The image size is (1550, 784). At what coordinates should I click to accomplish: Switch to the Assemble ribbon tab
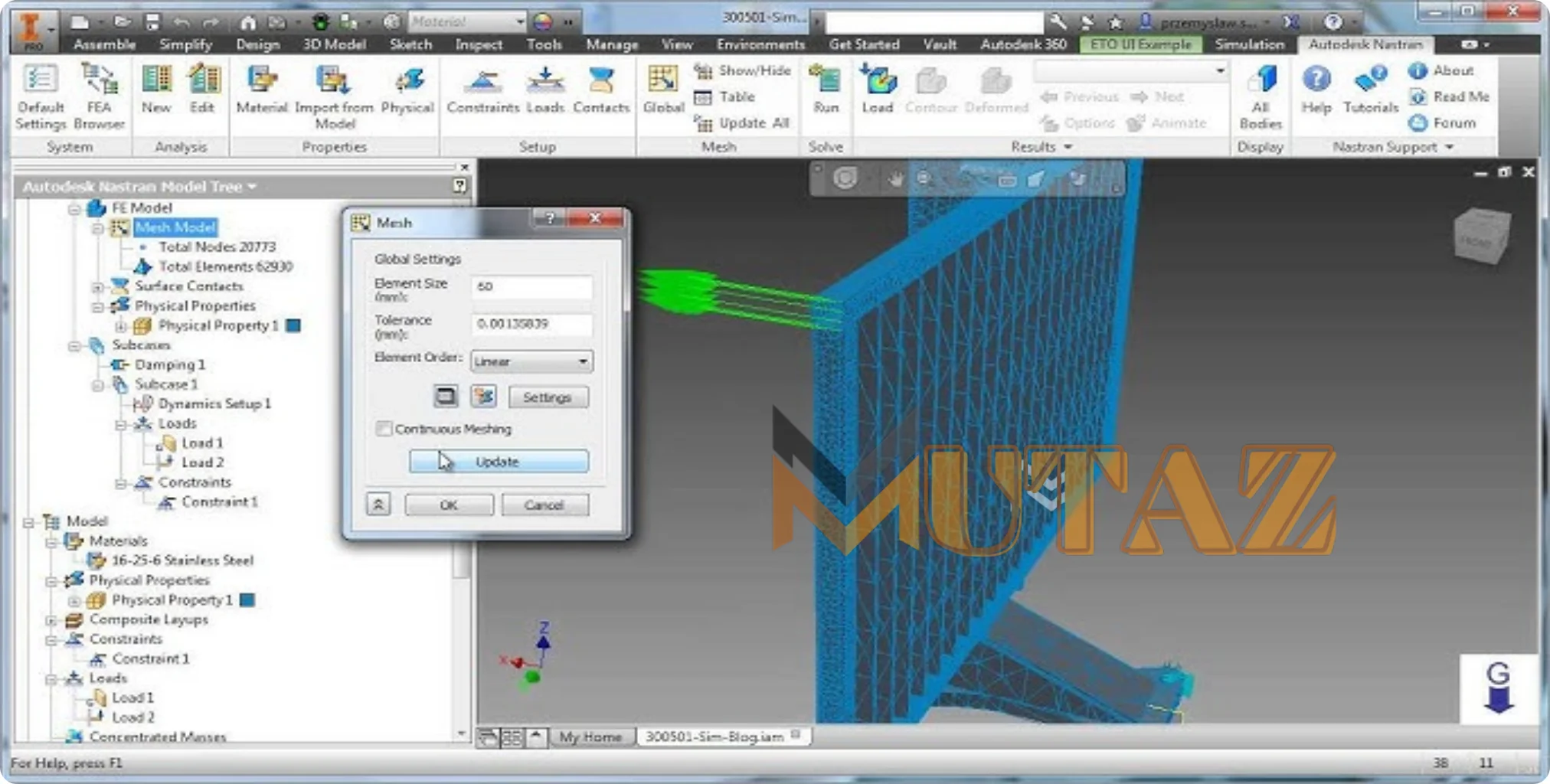pos(105,44)
